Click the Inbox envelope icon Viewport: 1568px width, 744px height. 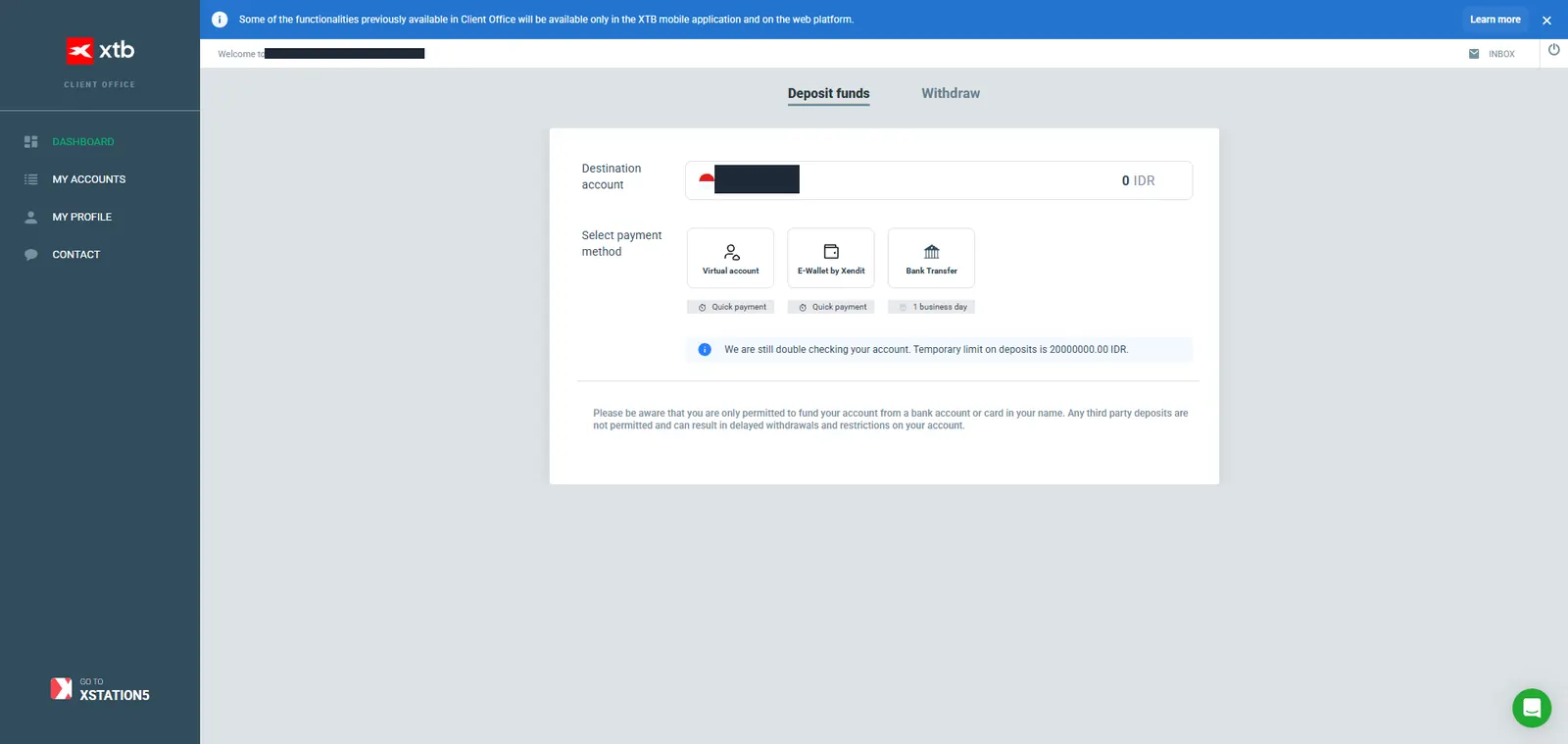tap(1474, 54)
